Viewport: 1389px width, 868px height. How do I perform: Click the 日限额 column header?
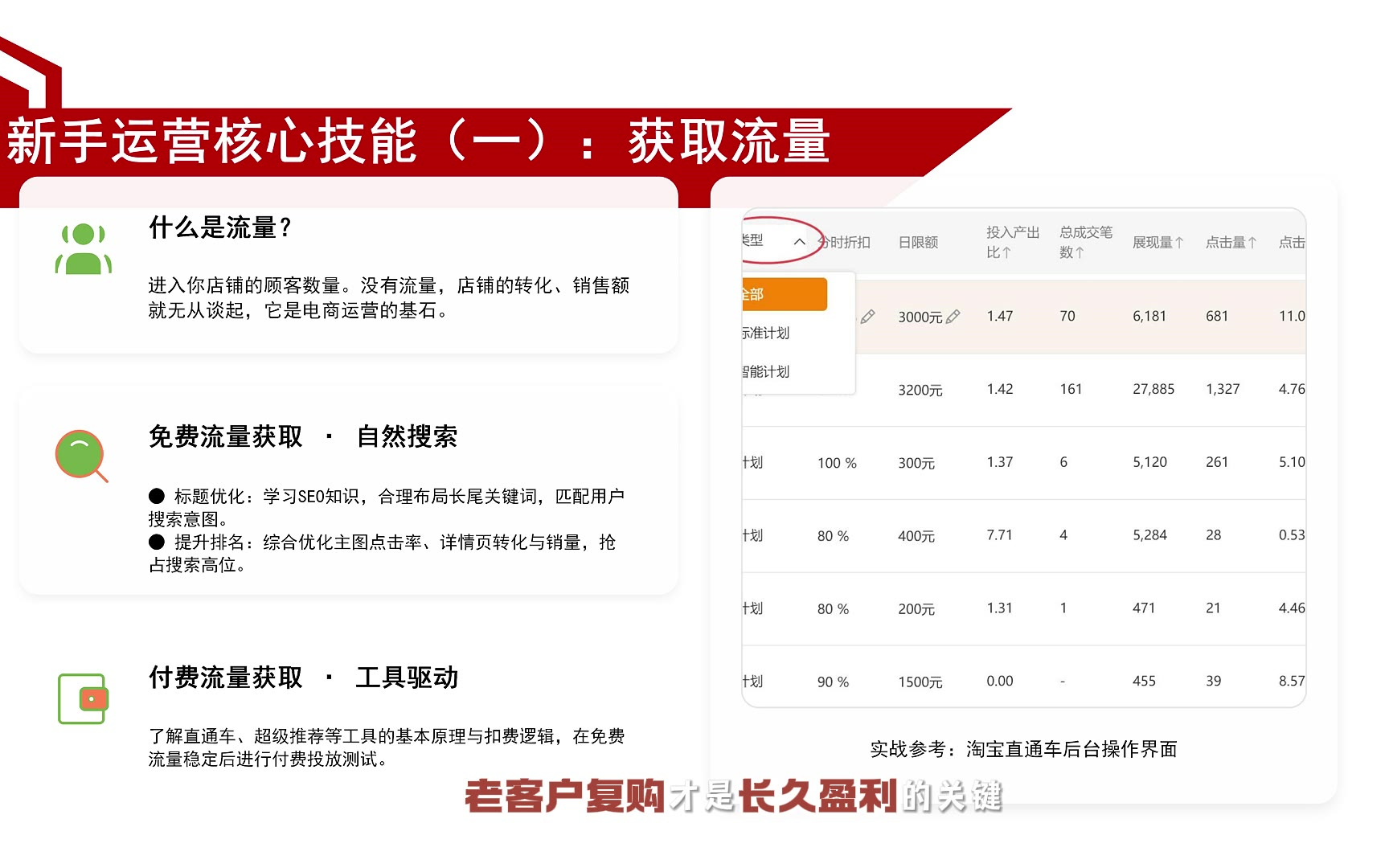[x=918, y=243]
